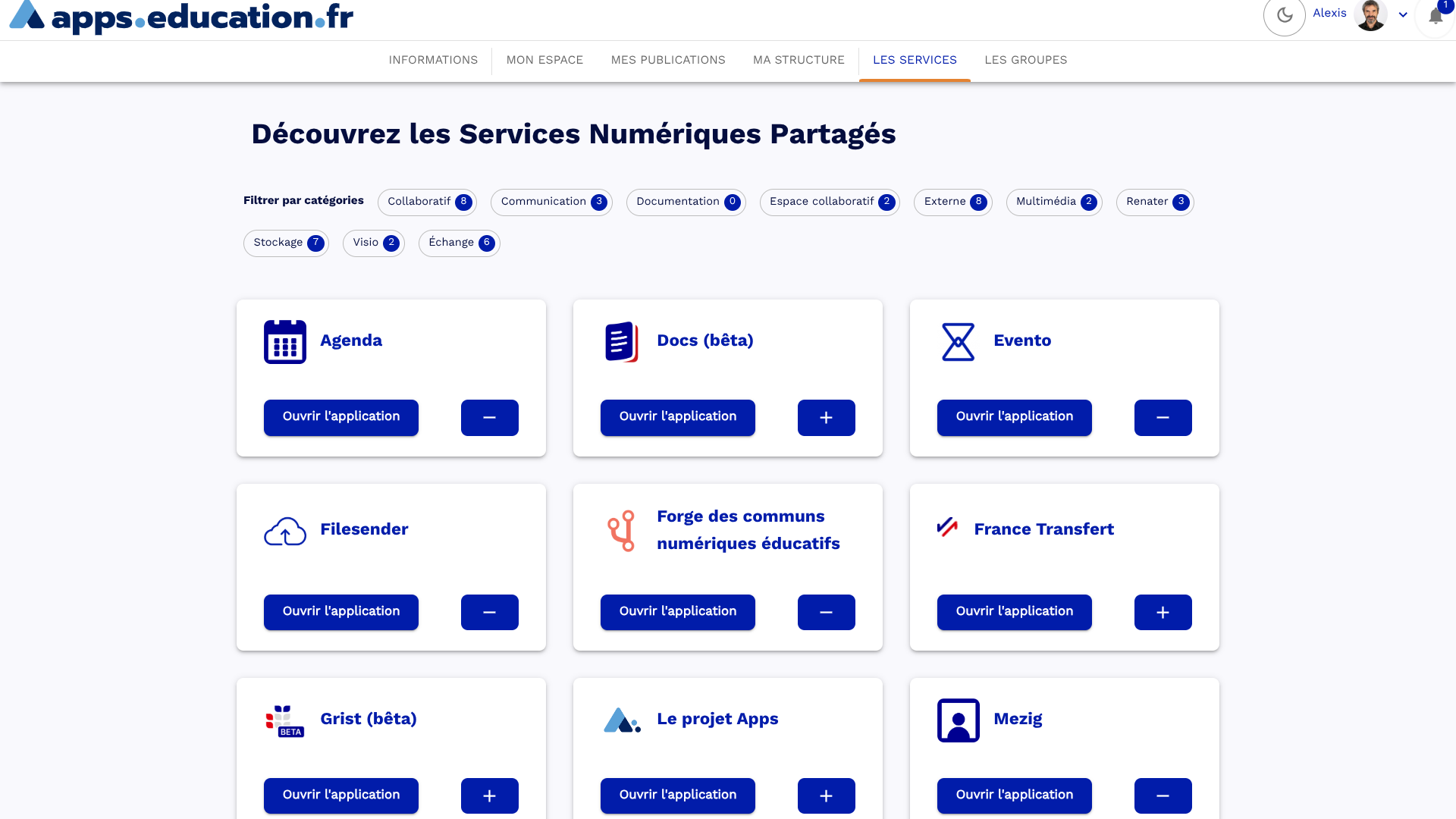Filter by Multimédia category
The width and height of the screenshot is (1456, 819).
(x=1054, y=202)
